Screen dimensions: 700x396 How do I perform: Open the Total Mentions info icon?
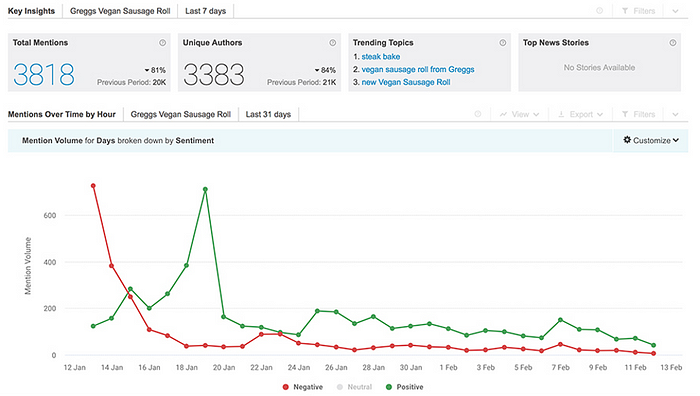162,43
